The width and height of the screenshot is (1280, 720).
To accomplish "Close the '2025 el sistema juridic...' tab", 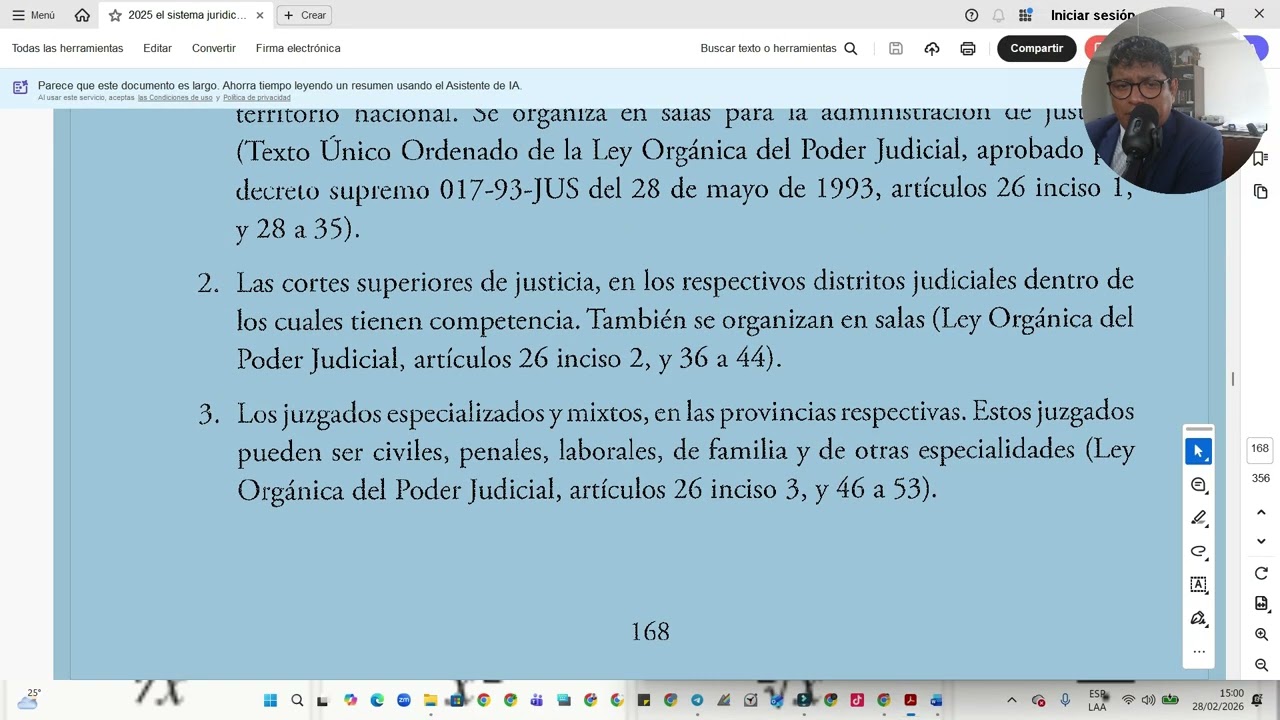I will point(260,15).
